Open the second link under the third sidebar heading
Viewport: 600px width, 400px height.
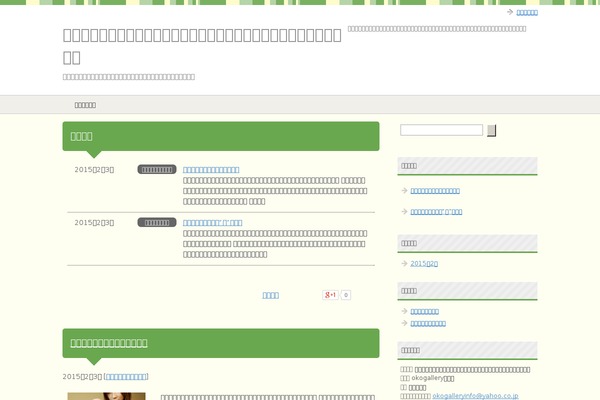tap(428, 323)
